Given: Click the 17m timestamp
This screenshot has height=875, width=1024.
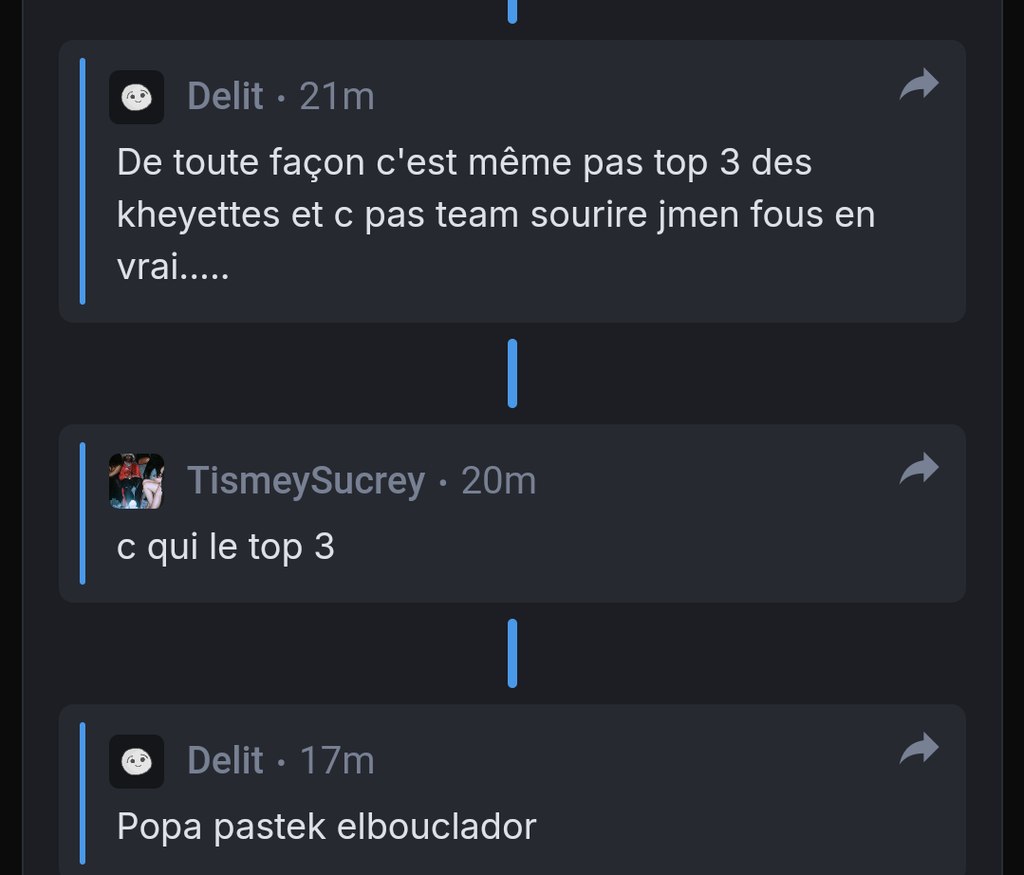Looking at the screenshot, I should tap(337, 761).
